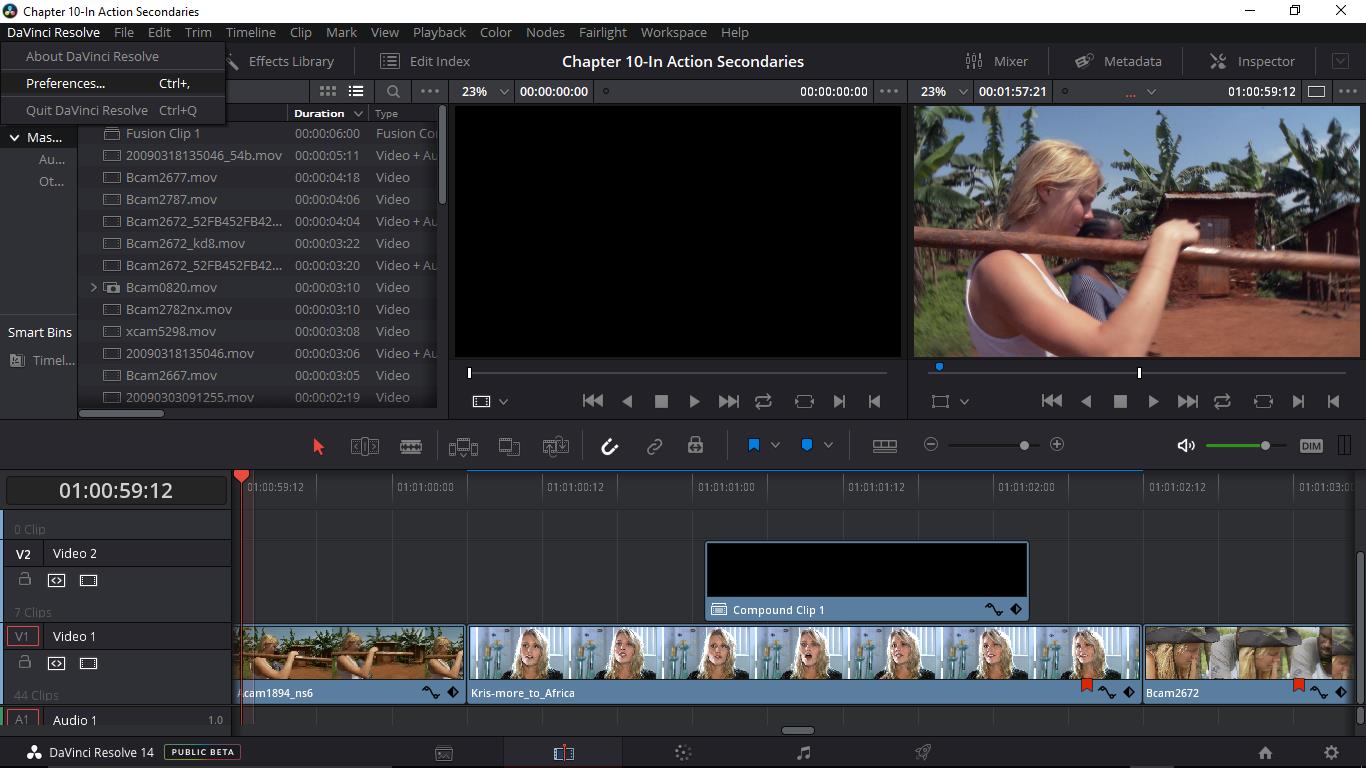Open the Edit Index panel
The height and width of the screenshot is (768, 1366).
click(x=425, y=61)
